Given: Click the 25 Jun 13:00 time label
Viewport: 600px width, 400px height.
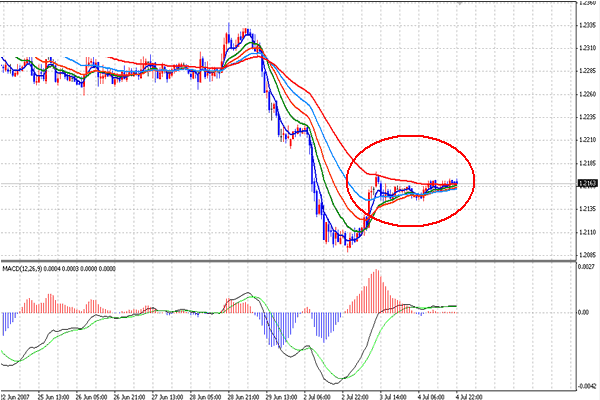Looking at the screenshot, I should coord(53,397).
